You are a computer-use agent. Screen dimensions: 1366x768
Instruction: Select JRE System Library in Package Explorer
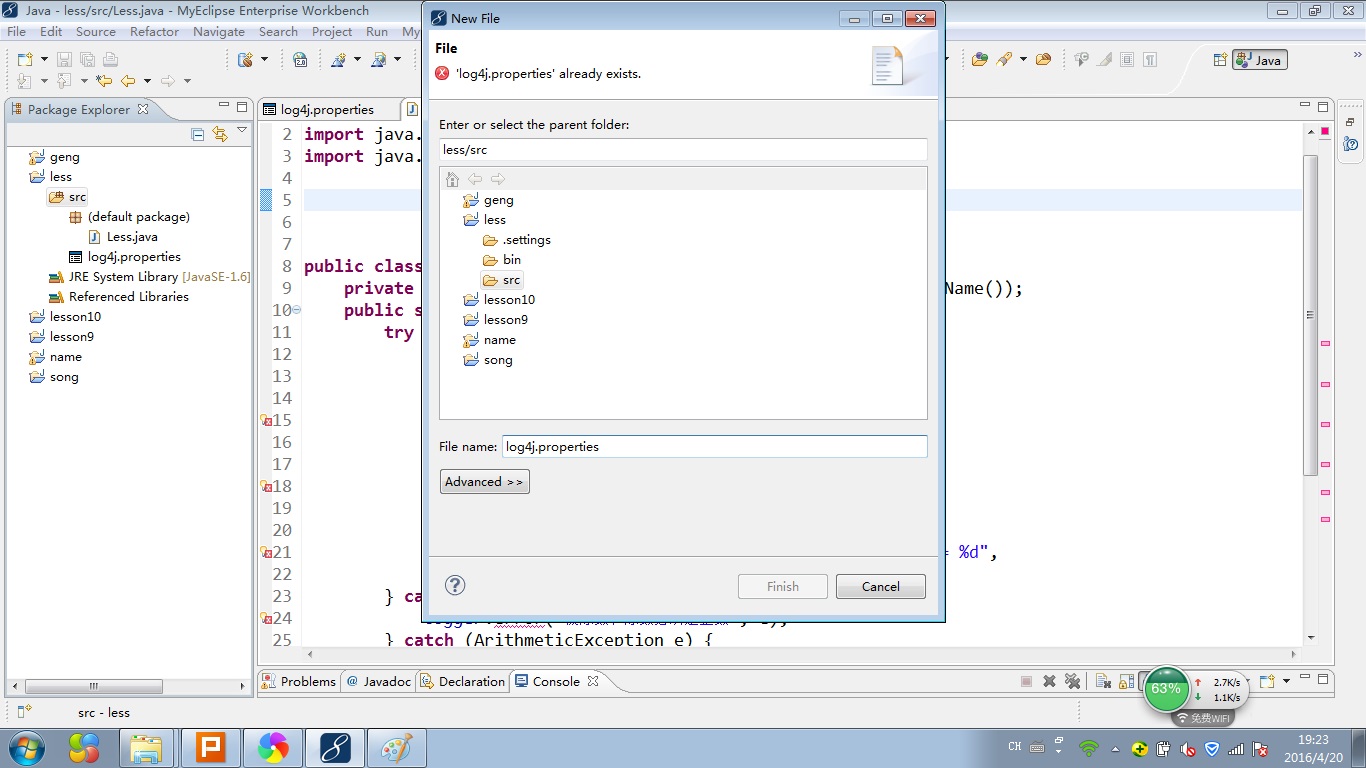[x=149, y=277]
